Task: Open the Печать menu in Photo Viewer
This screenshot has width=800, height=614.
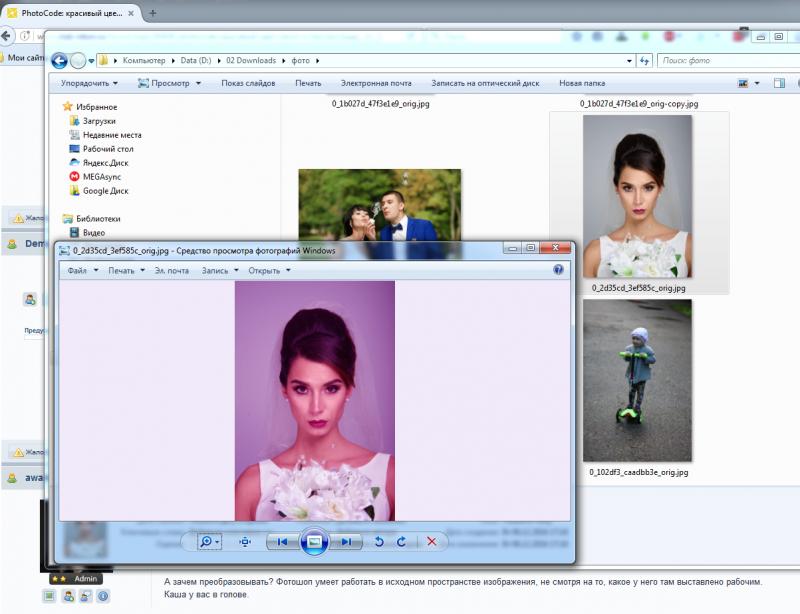Action: pyautogui.click(x=126, y=271)
